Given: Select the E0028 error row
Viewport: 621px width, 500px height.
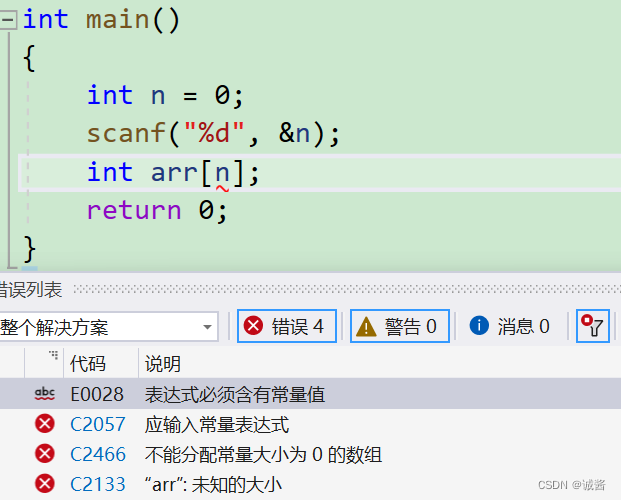Looking at the screenshot, I should 310,394.
